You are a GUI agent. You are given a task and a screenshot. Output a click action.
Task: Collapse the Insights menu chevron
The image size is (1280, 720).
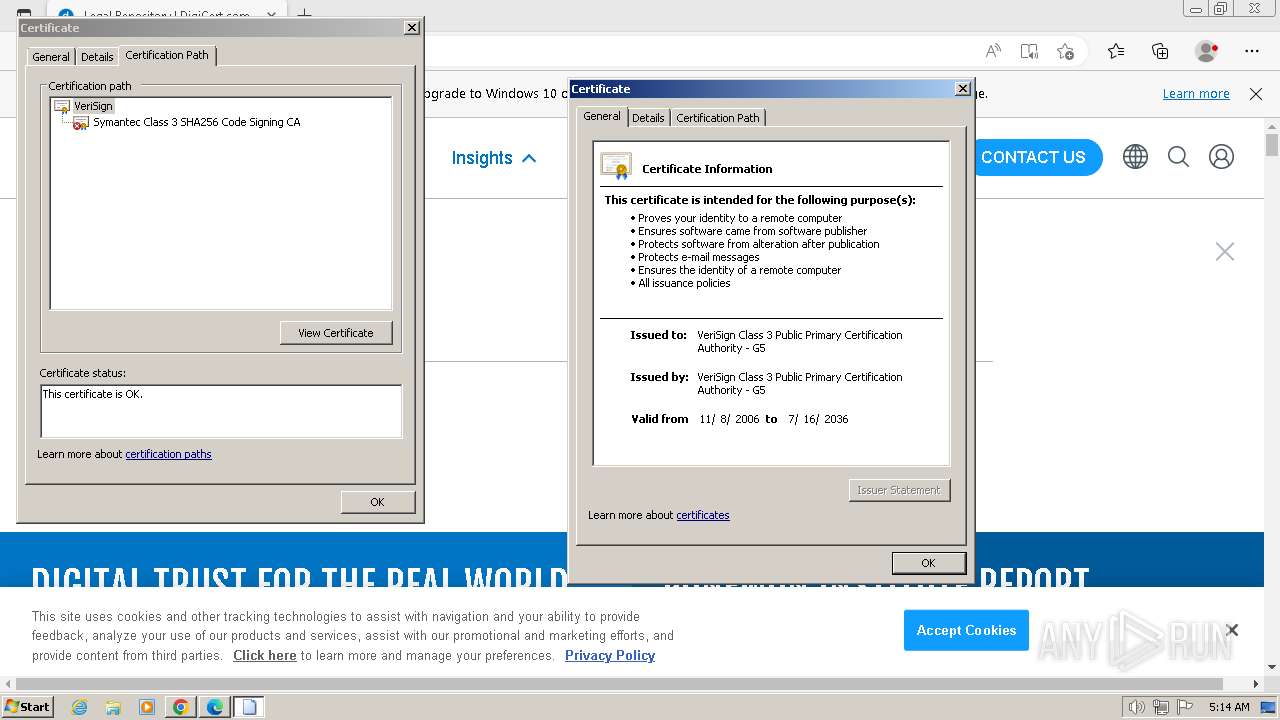tap(529, 158)
